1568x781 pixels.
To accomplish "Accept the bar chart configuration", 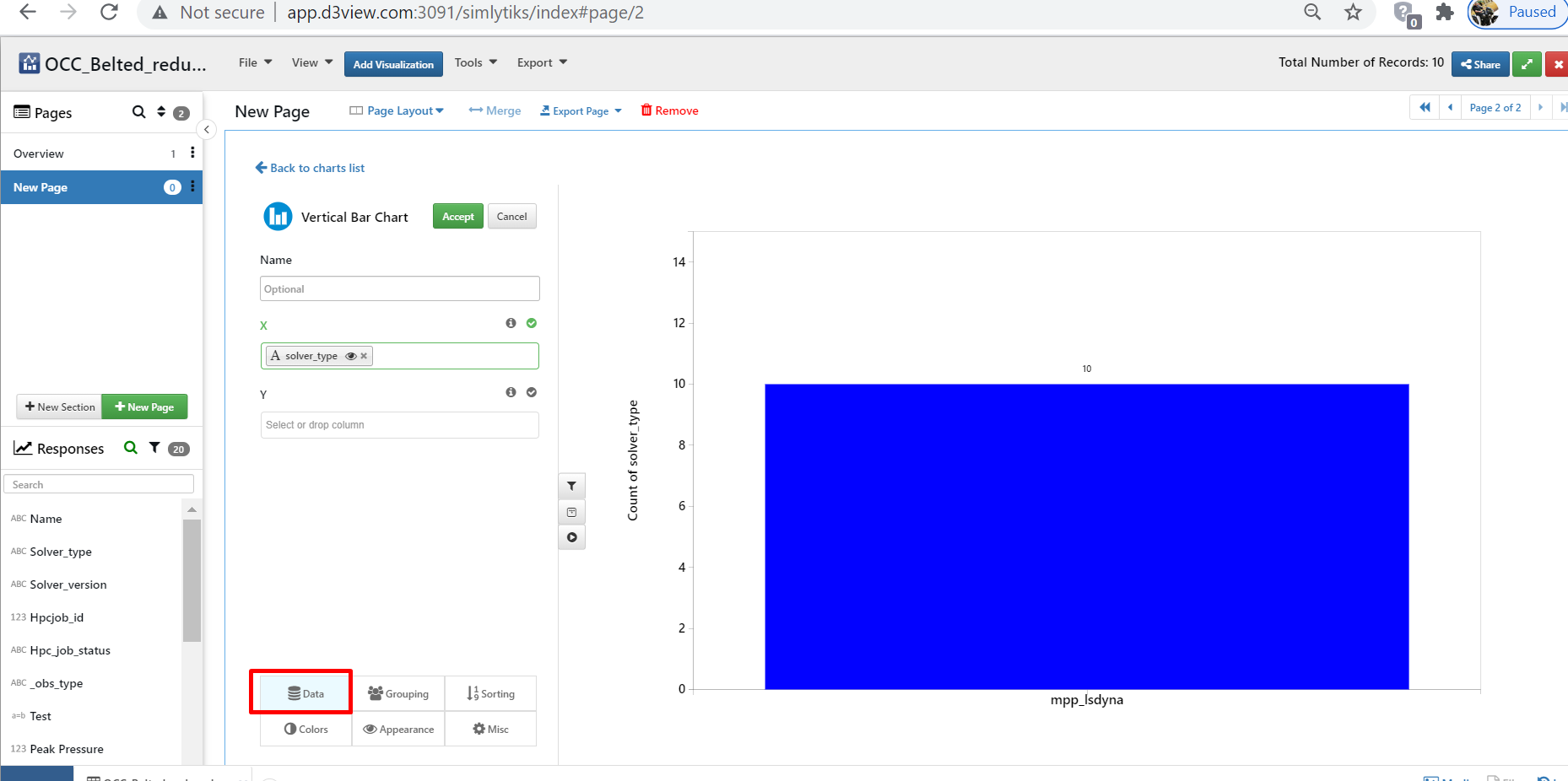I will coord(458,217).
